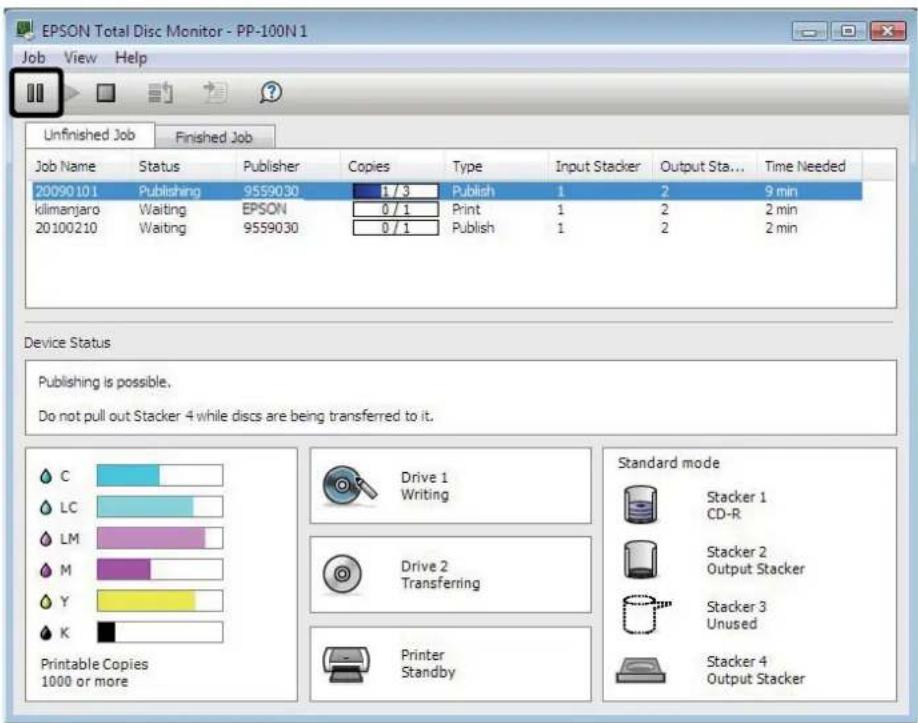The image size is (918, 723).
Task: Click the Stacker 1 CD-R icon
Action: click(640, 505)
